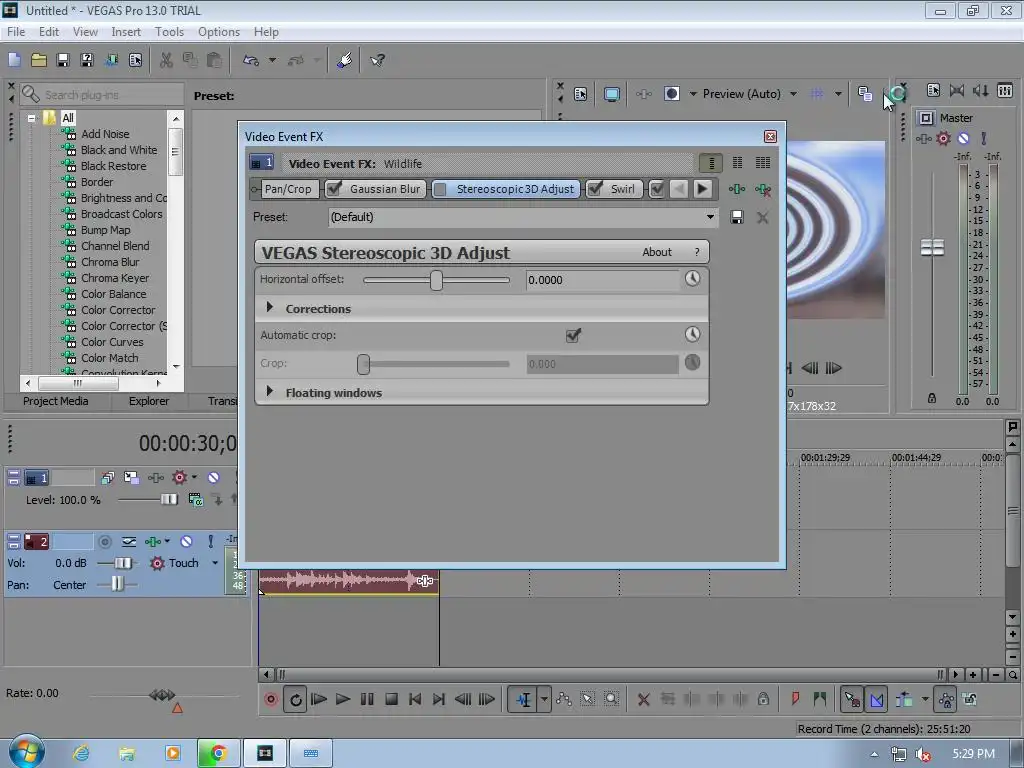The height and width of the screenshot is (768, 1024).
Task: Open the Preset (Default) dropdown
Action: (x=710, y=217)
